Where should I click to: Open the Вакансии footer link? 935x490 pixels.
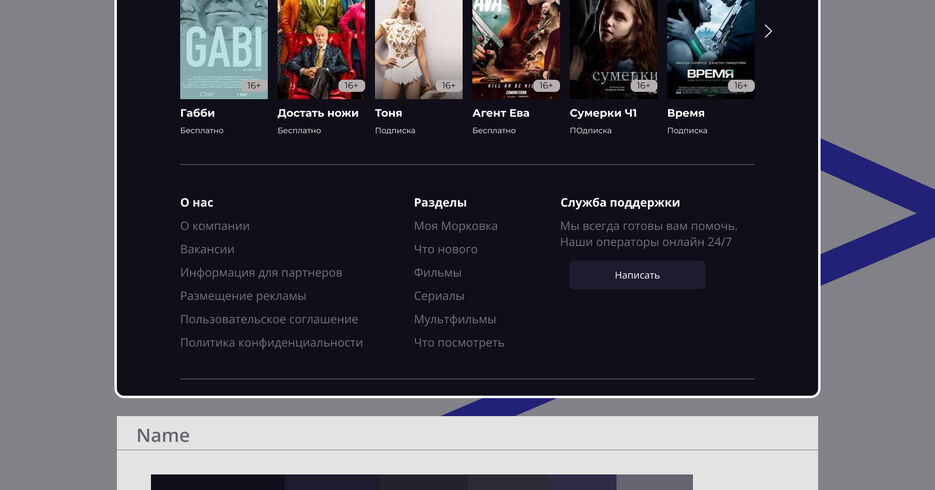tap(207, 249)
